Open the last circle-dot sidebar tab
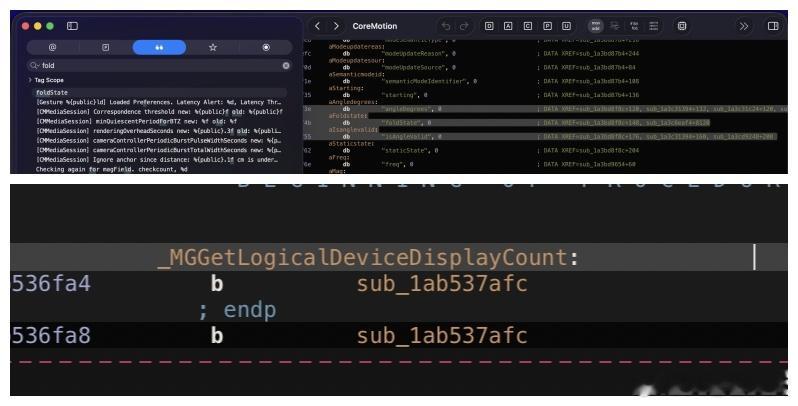This screenshot has width=798, height=406. (266, 47)
